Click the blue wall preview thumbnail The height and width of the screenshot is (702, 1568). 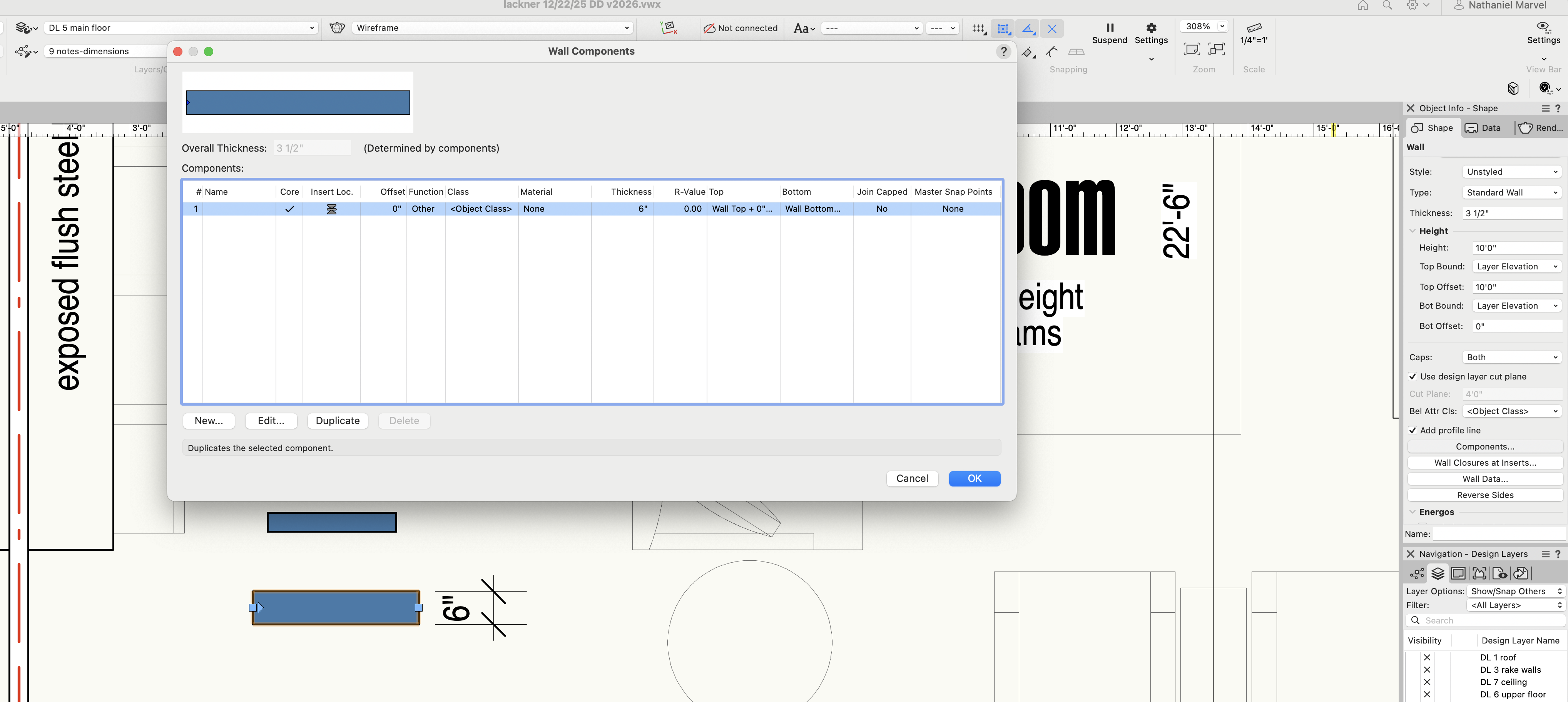(298, 103)
